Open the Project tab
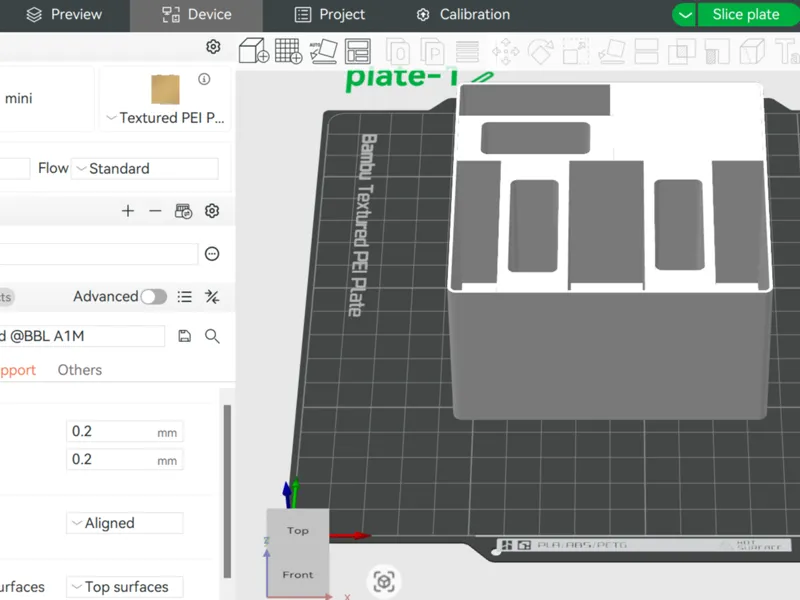800x600 pixels. point(330,15)
